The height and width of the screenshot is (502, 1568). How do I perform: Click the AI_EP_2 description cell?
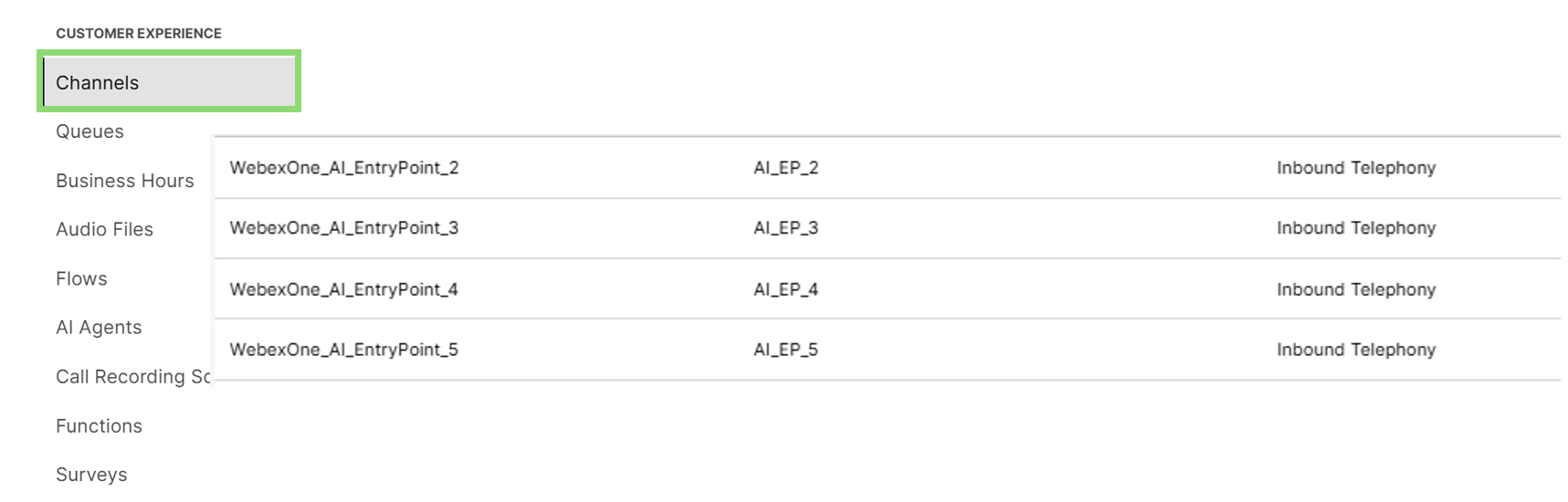(x=785, y=168)
